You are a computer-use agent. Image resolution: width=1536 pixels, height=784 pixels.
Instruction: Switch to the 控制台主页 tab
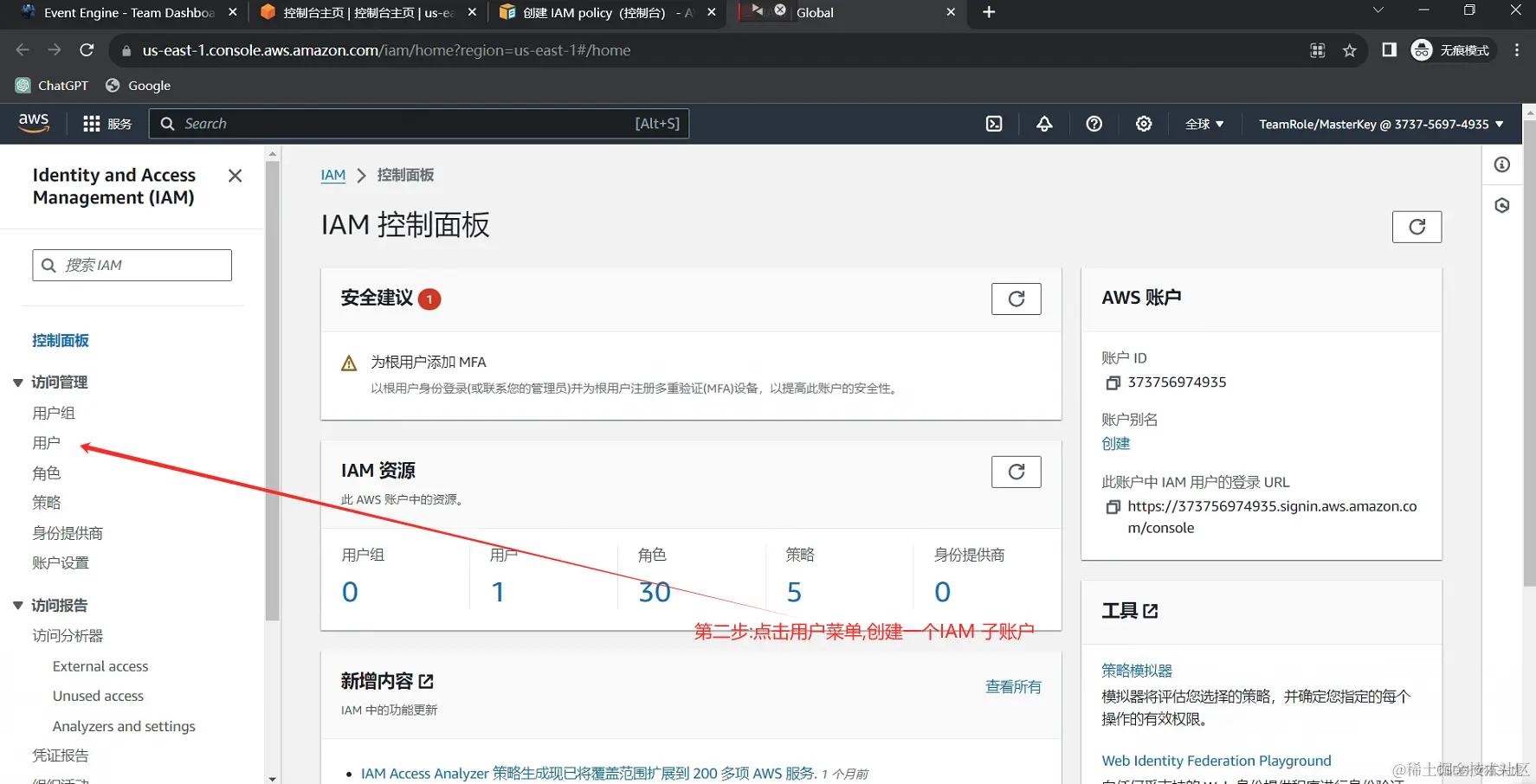pyautogui.click(x=367, y=12)
